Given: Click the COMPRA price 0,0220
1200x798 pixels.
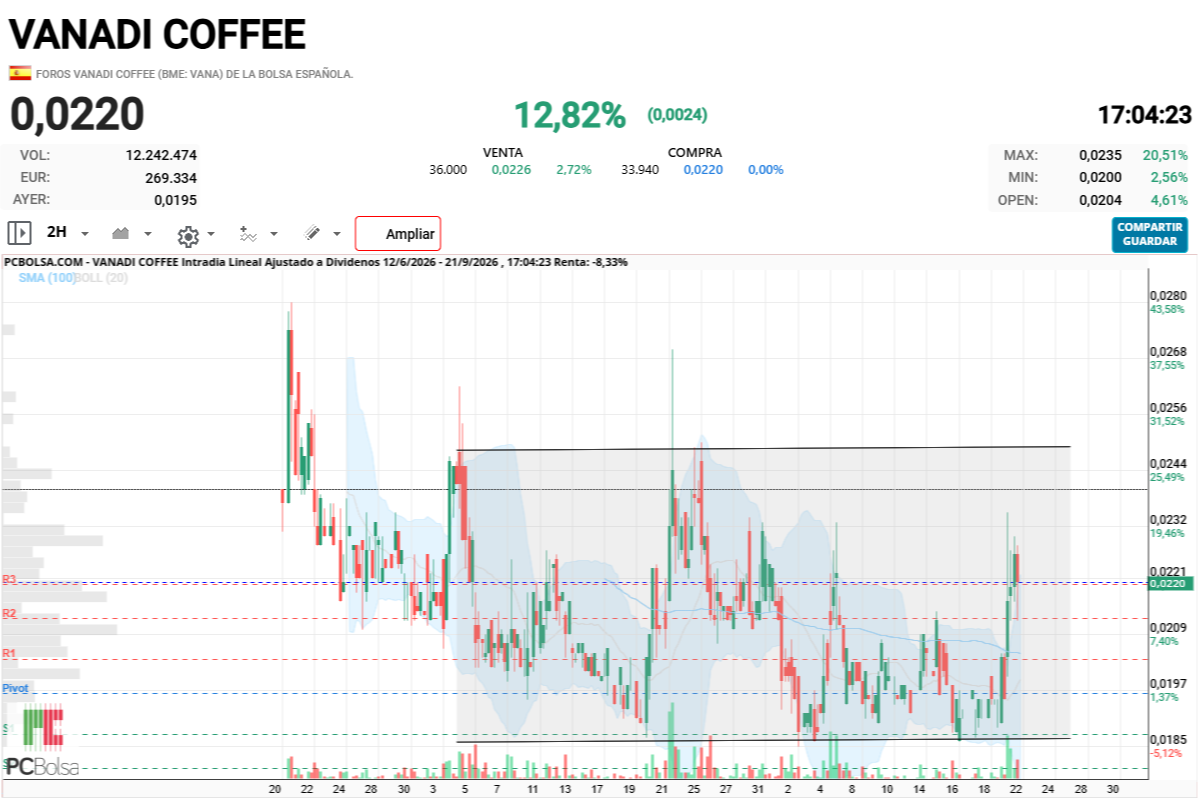Looking at the screenshot, I should coord(703,169).
